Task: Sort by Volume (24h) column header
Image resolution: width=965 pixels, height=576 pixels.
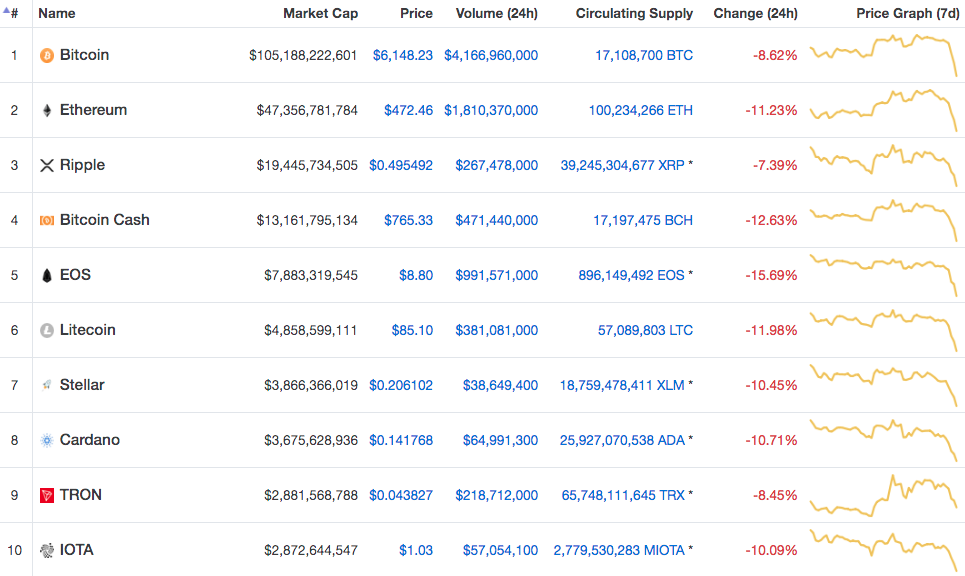Action: (x=496, y=14)
